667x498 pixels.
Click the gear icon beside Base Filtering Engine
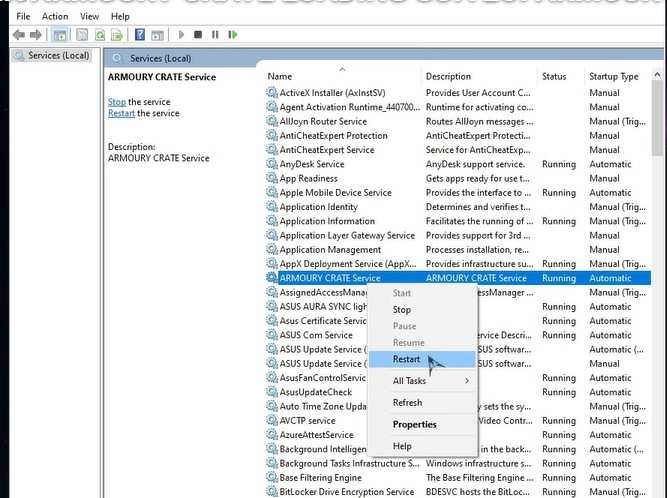tap(272, 477)
